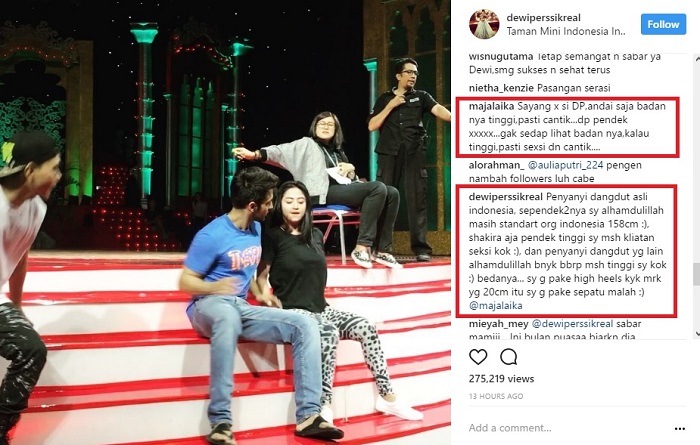Open the Taman Mini Indonesia location link

(x=566, y=32)
